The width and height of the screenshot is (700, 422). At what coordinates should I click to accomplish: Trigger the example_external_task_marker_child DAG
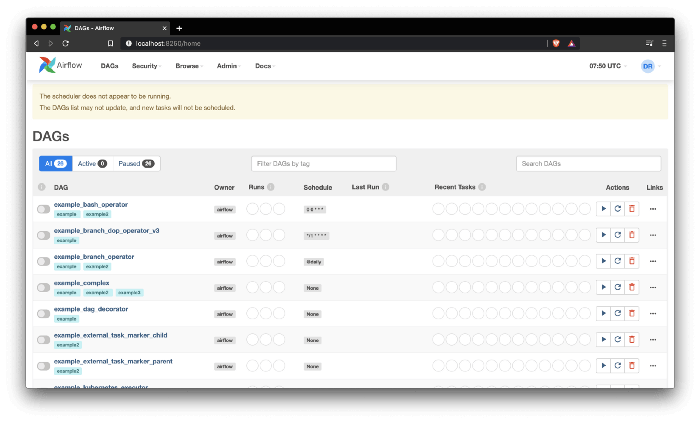pyautogui.click(x=603, y=339)
